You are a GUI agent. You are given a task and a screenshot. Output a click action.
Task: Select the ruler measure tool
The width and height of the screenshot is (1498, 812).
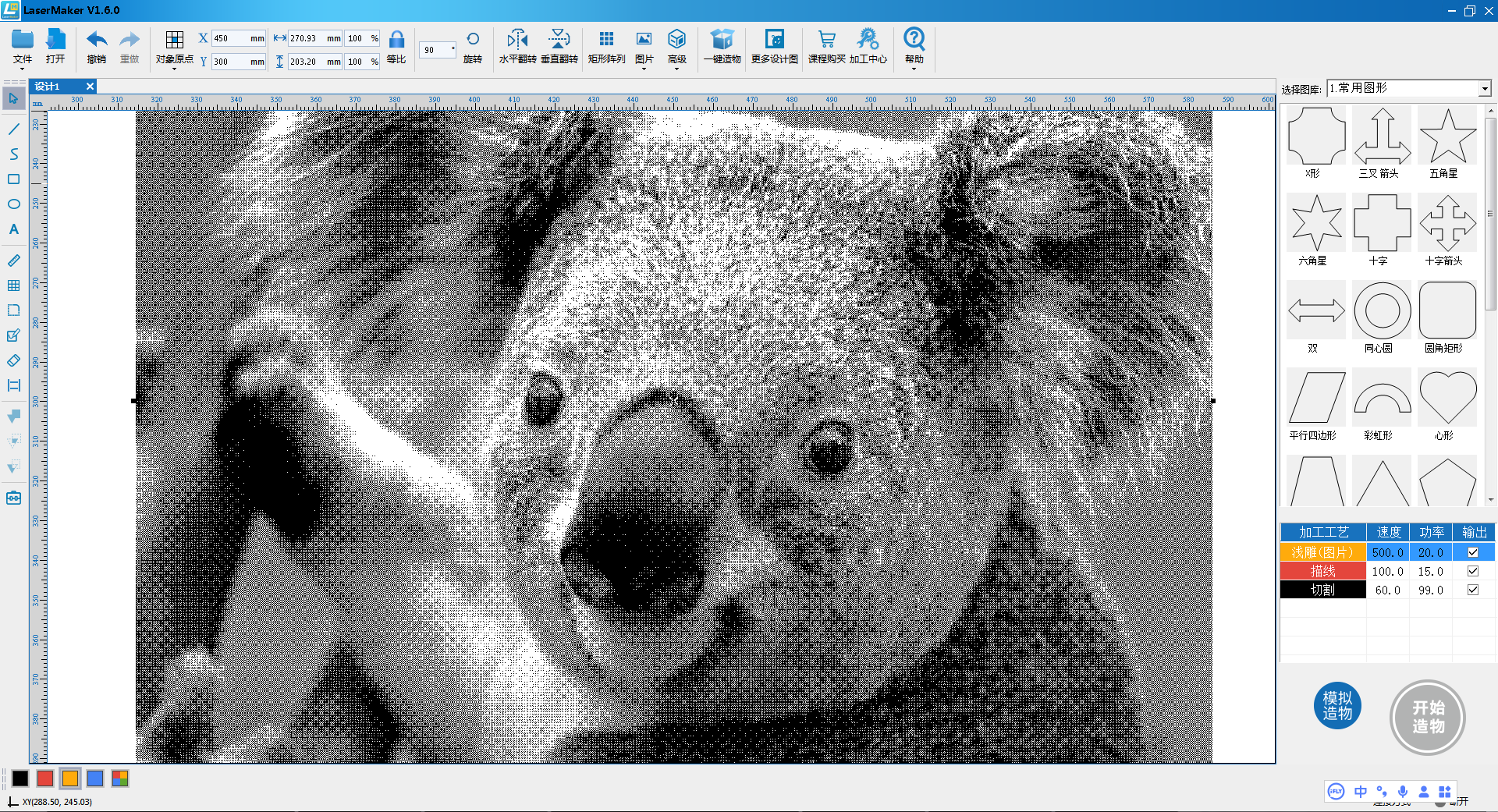pos(13,261)
